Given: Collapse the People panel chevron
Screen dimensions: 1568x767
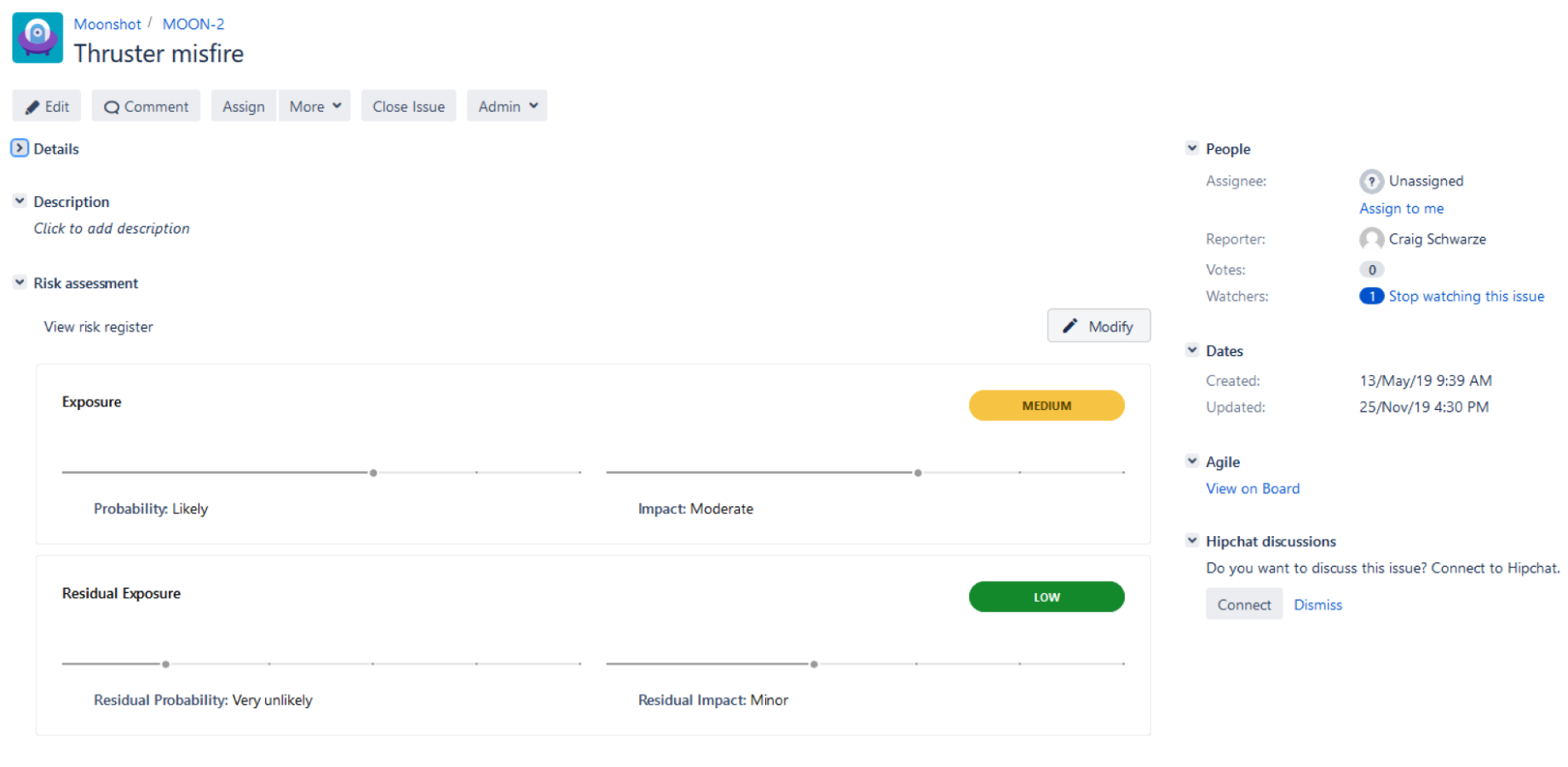Looking at the screenshot, I should coord(1191,147).
